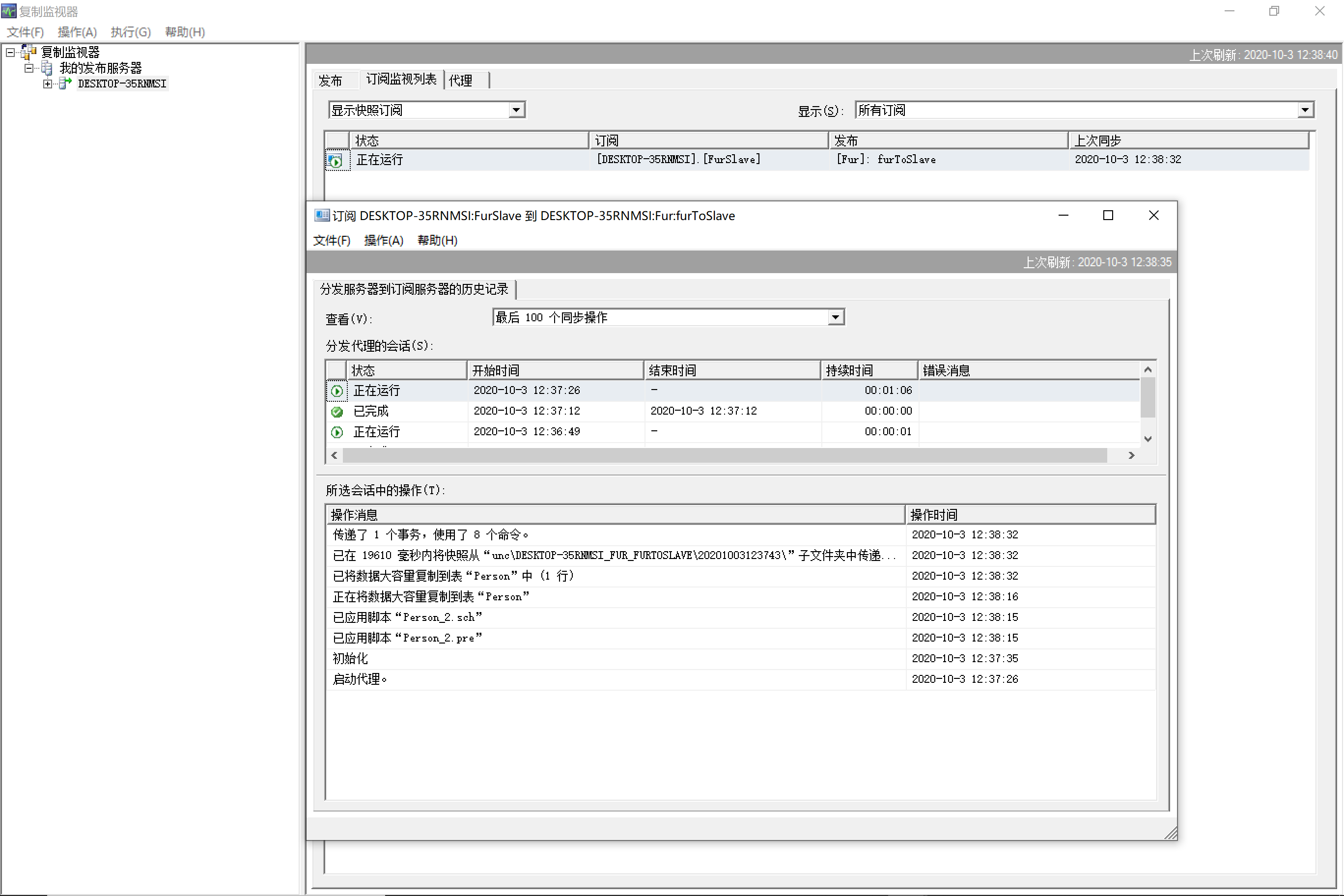Click the Replication Monitor root node icon
The width and height of the screenshot is (1344, 896).
pyautogui.click(x=28, y=52)
